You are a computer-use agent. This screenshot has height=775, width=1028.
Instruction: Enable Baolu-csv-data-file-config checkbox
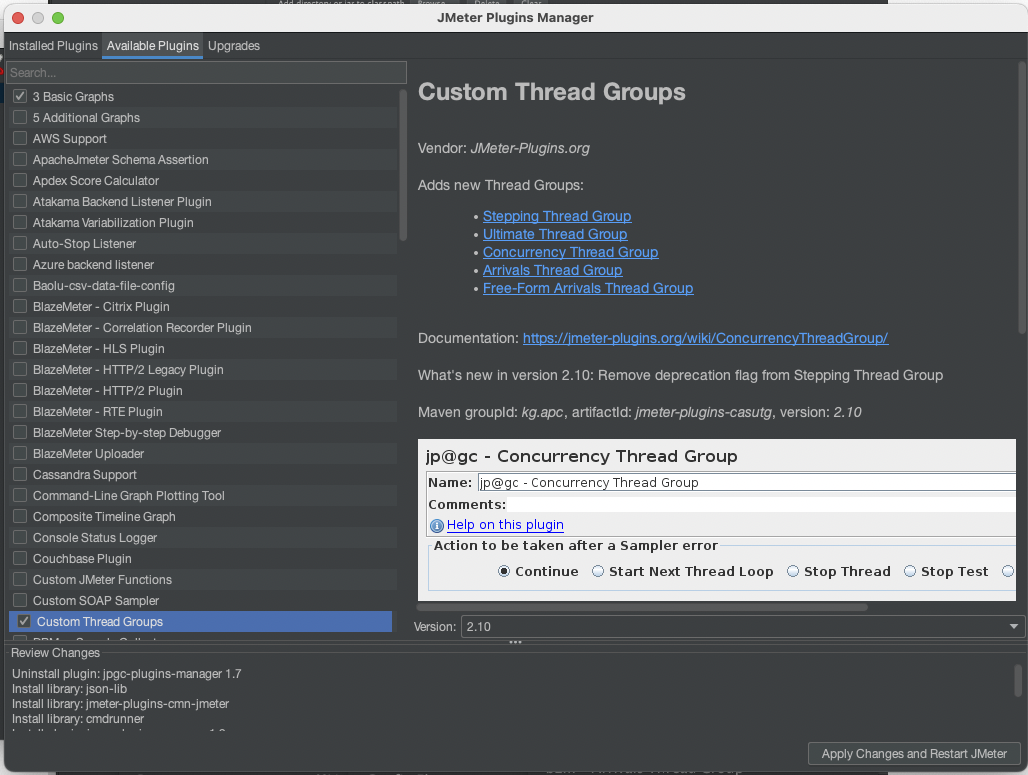coord(20,285)
